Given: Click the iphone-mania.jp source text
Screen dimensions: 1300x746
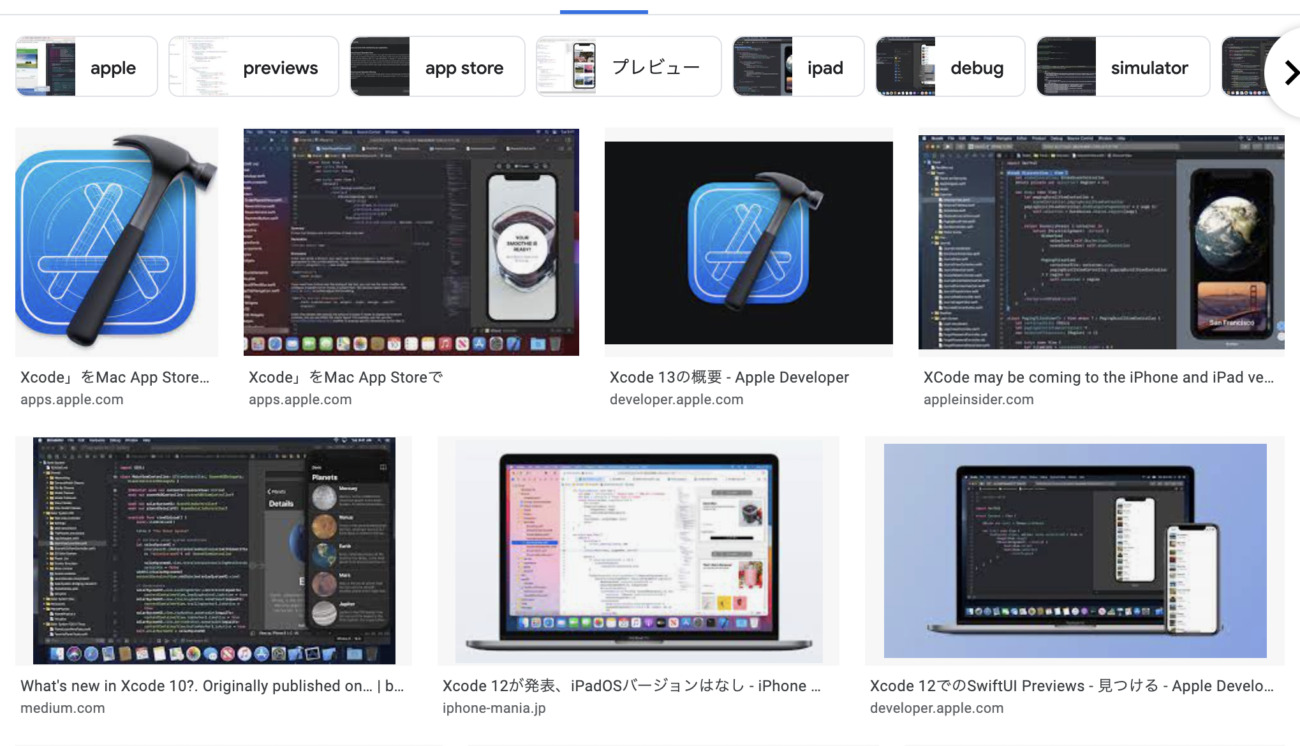Looking at the screenshot, I should pos(494,708).
